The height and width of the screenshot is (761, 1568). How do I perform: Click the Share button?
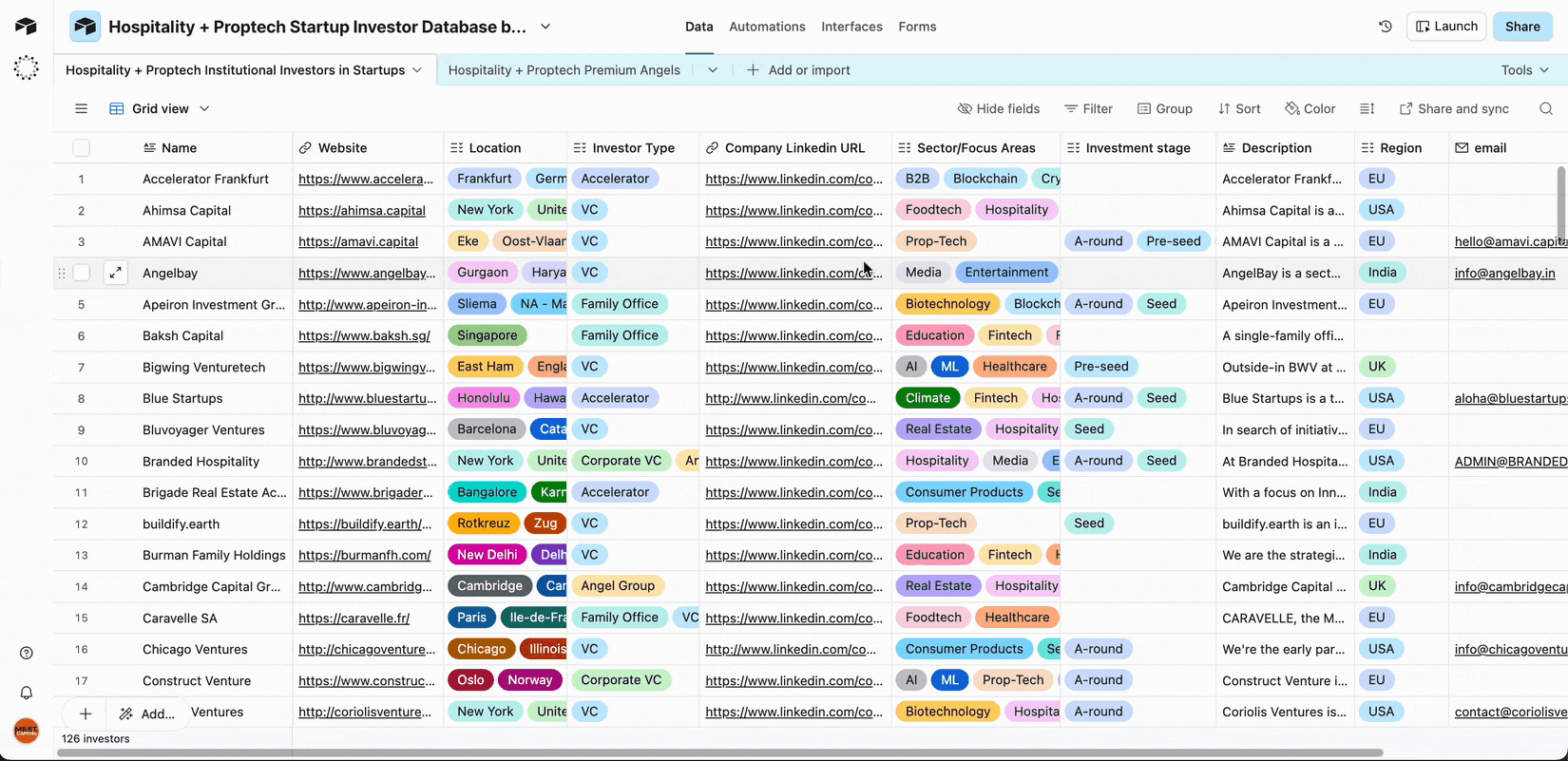point(1521,27)
